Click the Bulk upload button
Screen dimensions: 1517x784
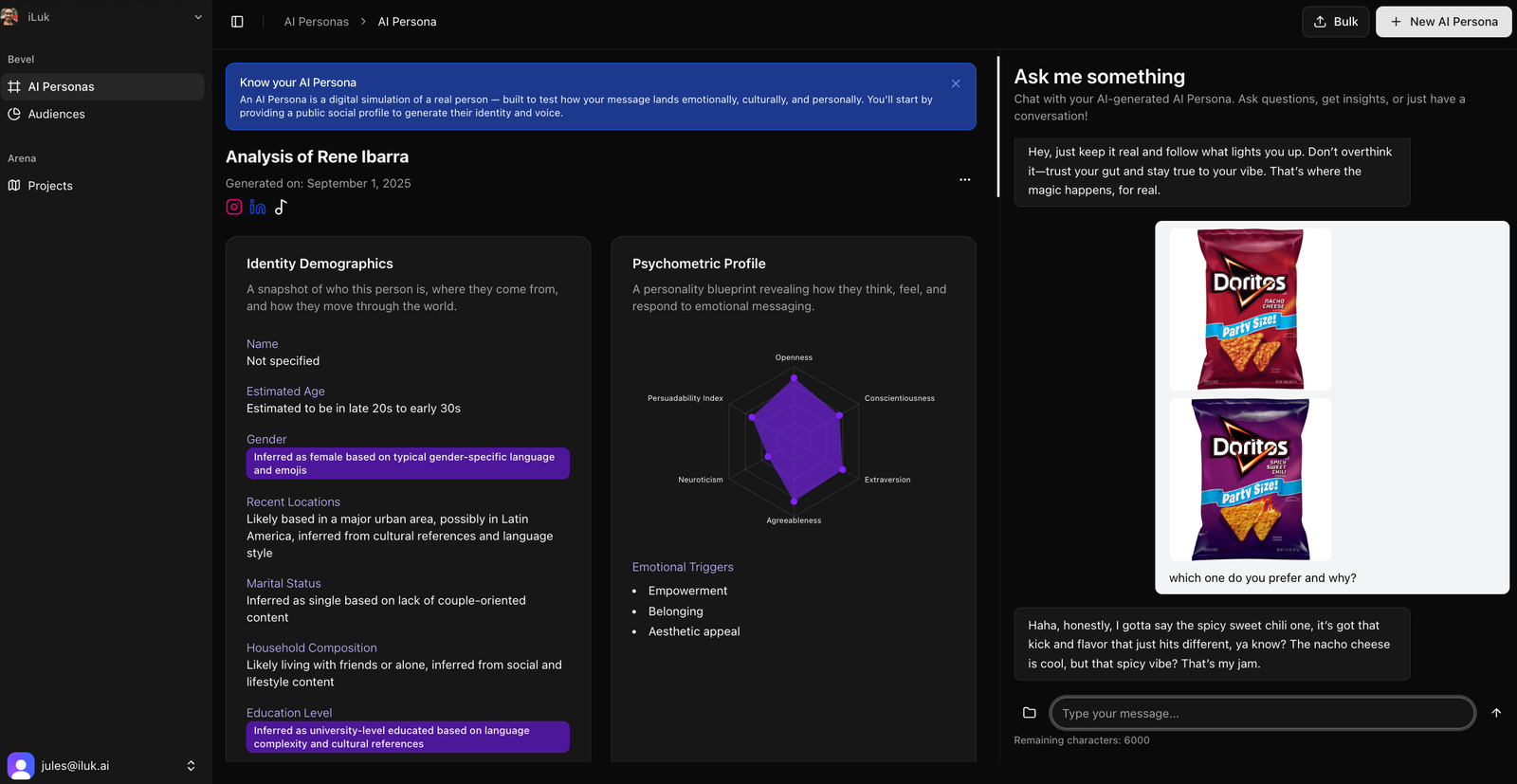[1335, 22]
